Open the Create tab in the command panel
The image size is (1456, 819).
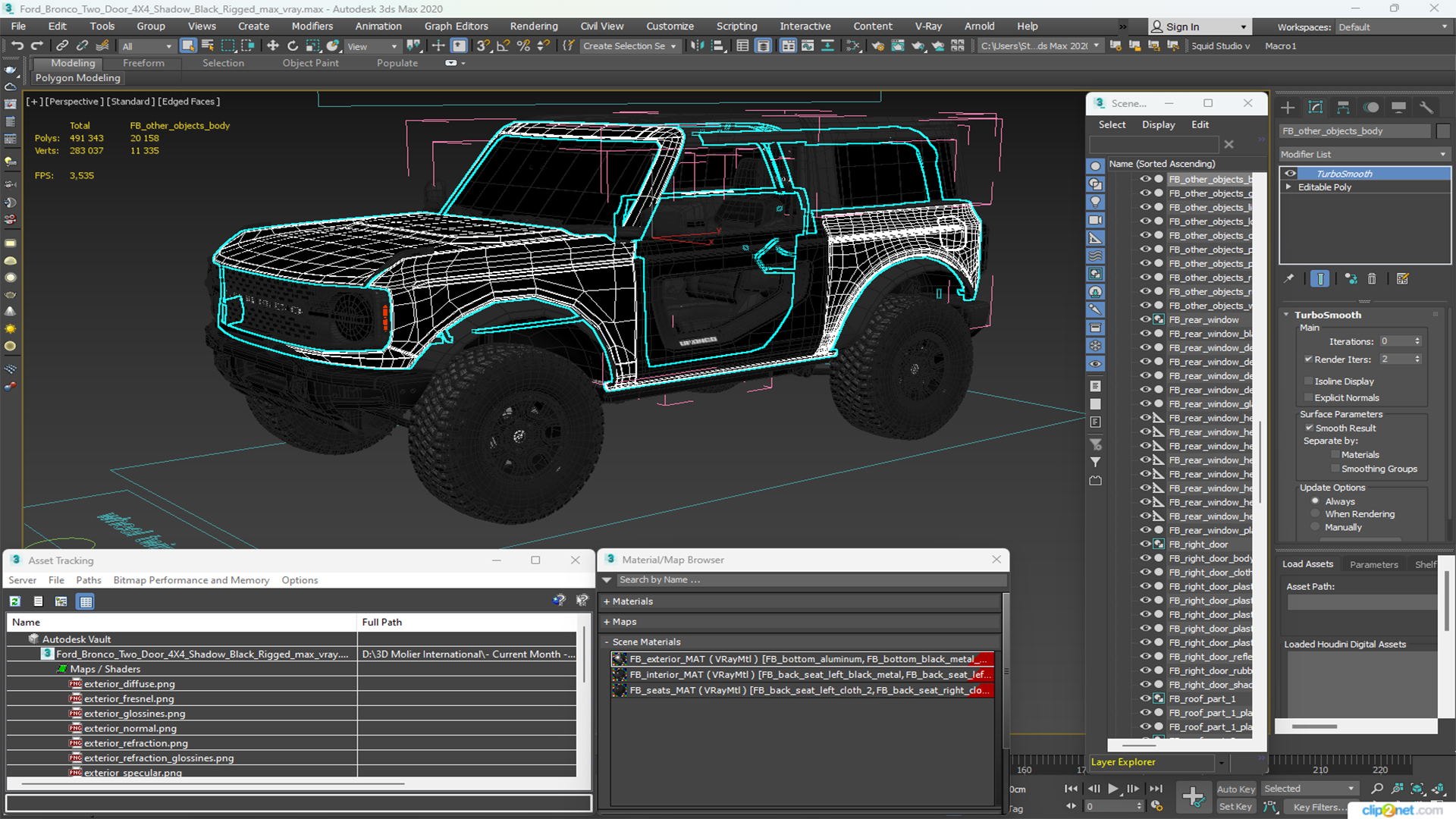(x=1288, y=108)
